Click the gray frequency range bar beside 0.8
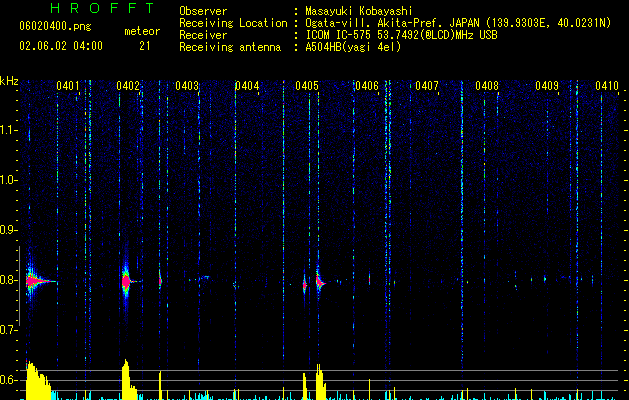The image size is (629, 400). click(19, 286)
